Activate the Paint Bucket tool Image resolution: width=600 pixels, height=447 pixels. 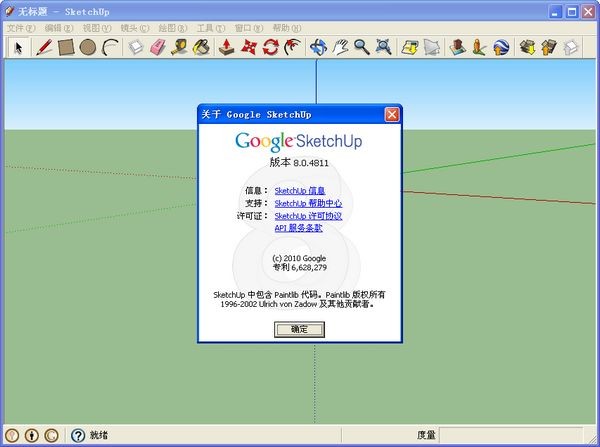pos(201,47)
